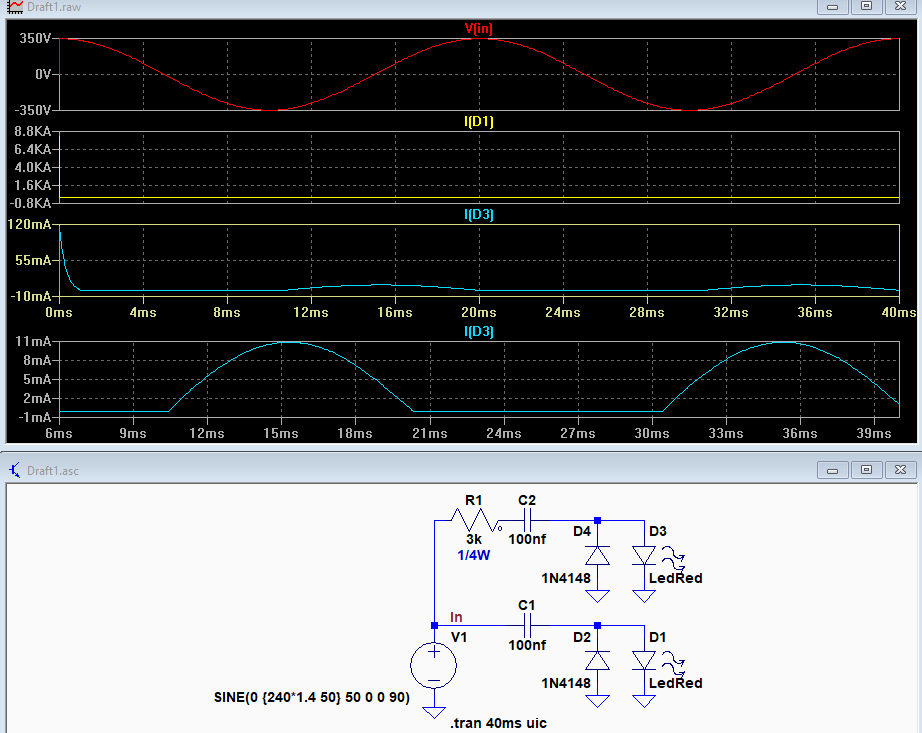Click the junction node at In net

pos(434,625)
